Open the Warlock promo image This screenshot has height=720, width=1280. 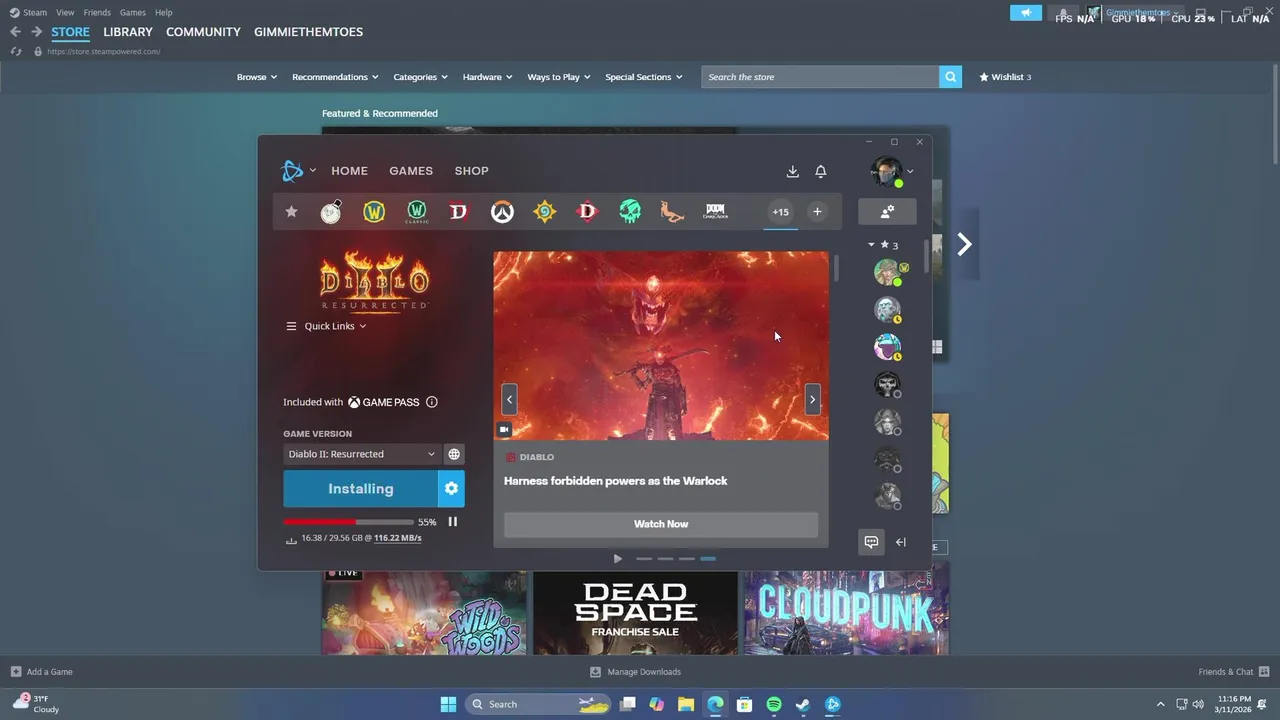point(661,345)
